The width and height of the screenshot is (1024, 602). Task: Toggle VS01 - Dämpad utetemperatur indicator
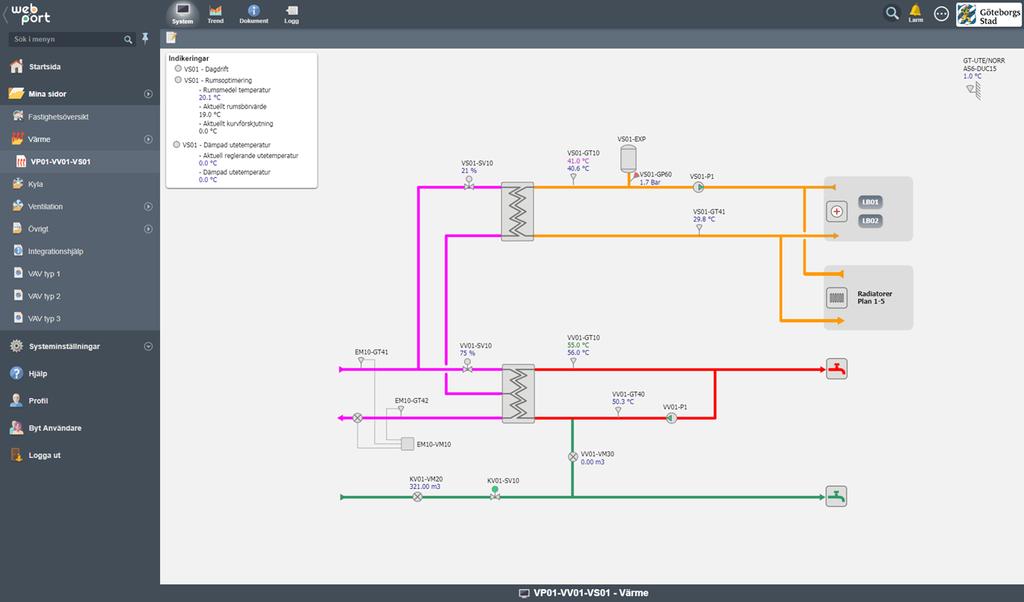point(177,144)
